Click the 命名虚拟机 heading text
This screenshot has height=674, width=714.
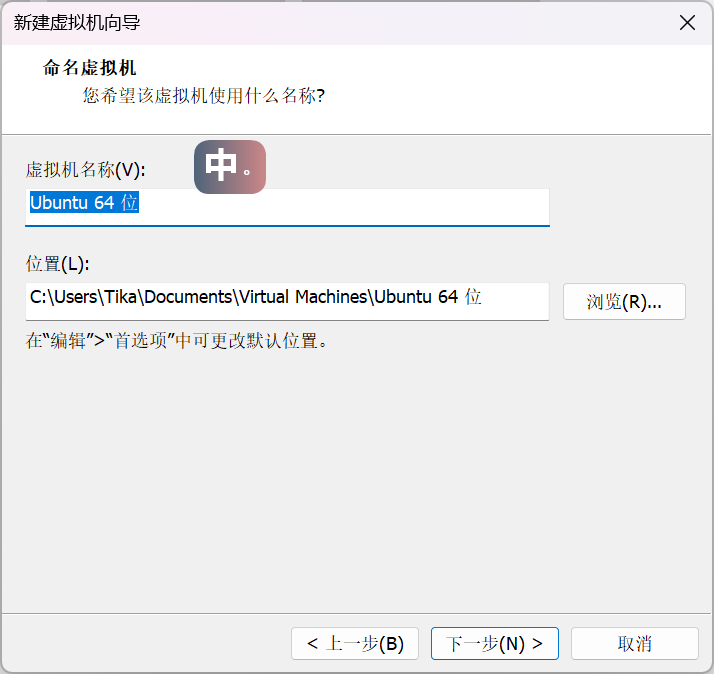click(89, 68)
